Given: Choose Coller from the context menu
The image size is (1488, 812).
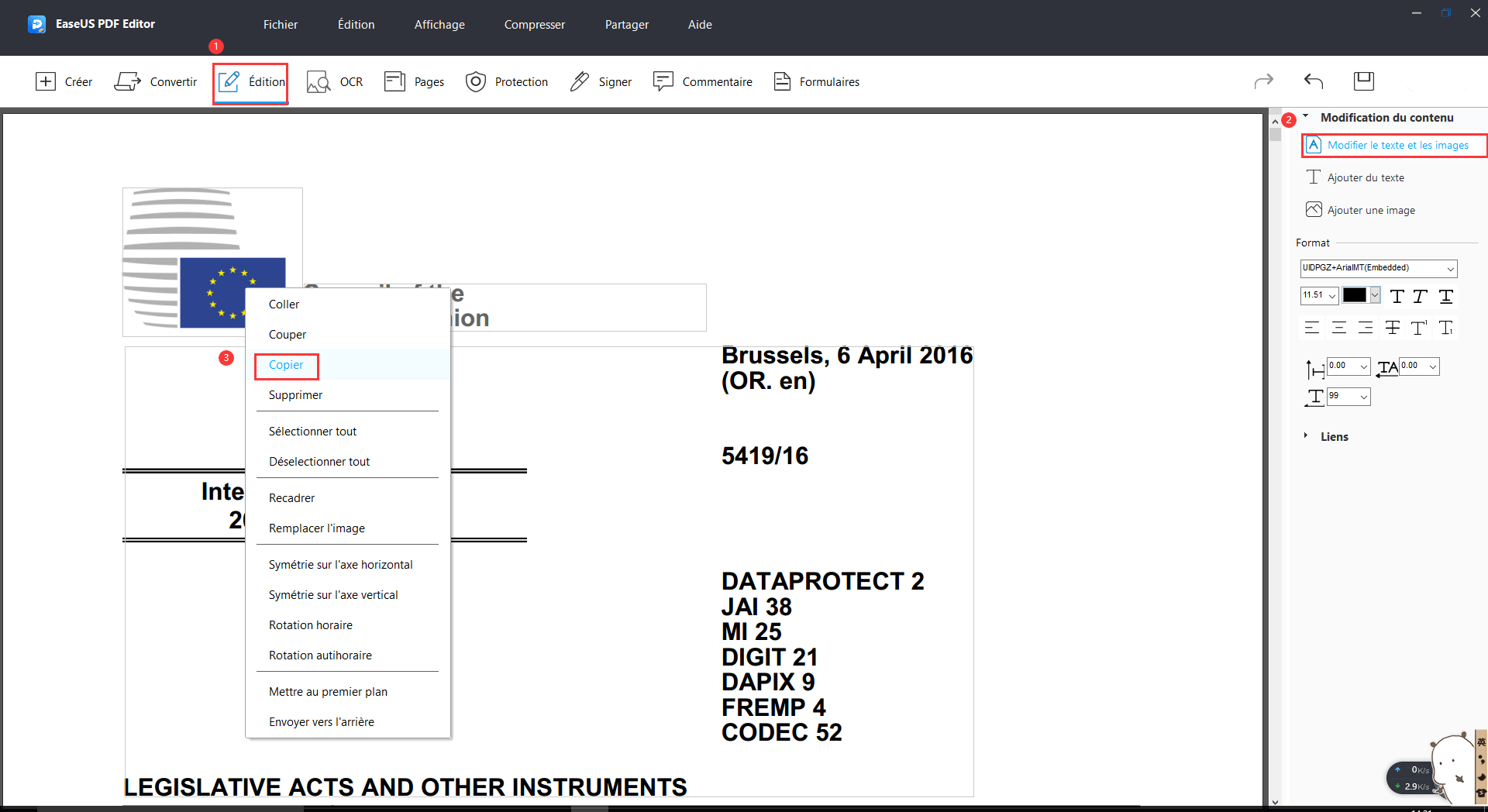Looking at the screenshot, I should [348, 304].
